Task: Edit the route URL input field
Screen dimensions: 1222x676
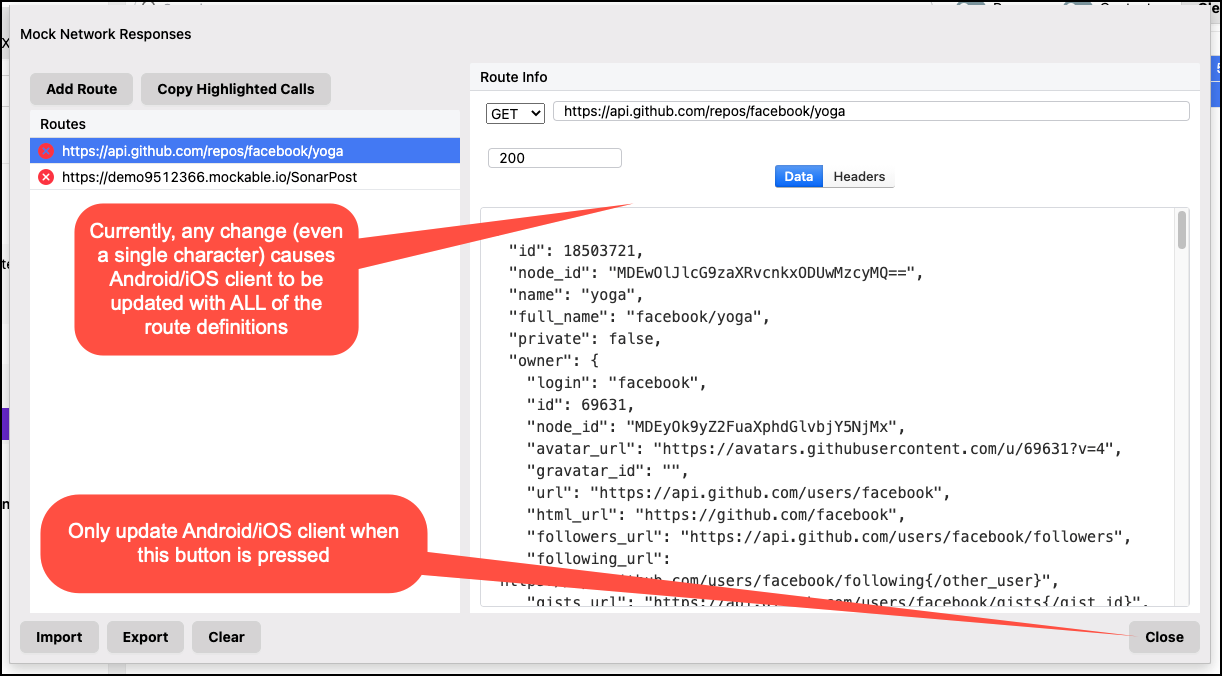Action: (871, 111)
